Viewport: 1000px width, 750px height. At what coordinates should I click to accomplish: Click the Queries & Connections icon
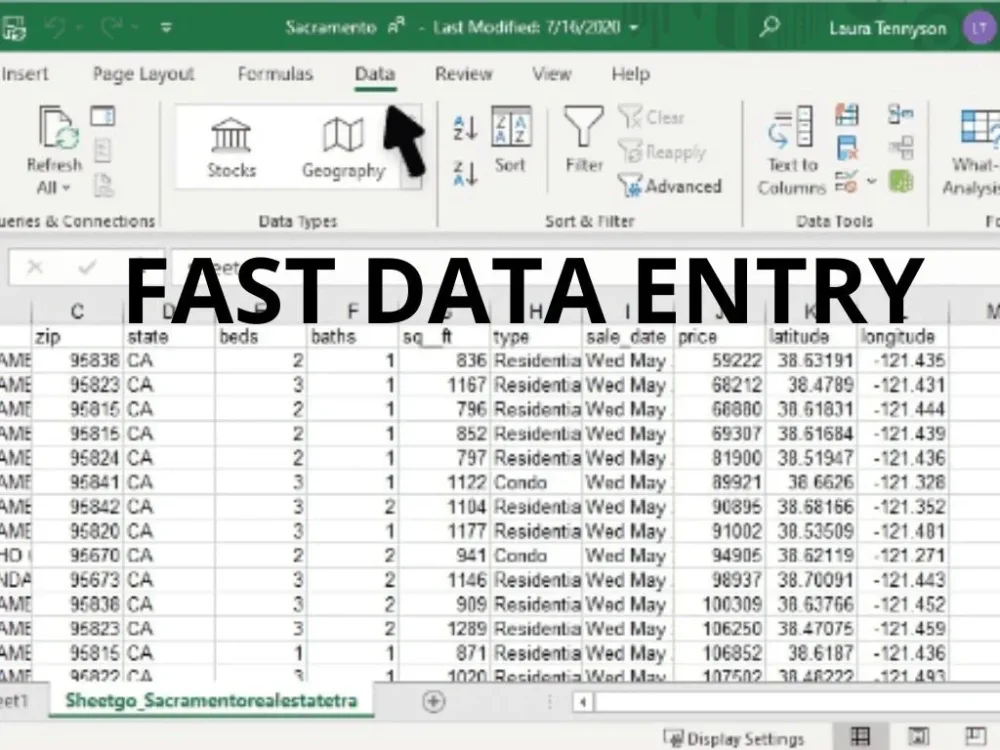[x=103, y=116]
